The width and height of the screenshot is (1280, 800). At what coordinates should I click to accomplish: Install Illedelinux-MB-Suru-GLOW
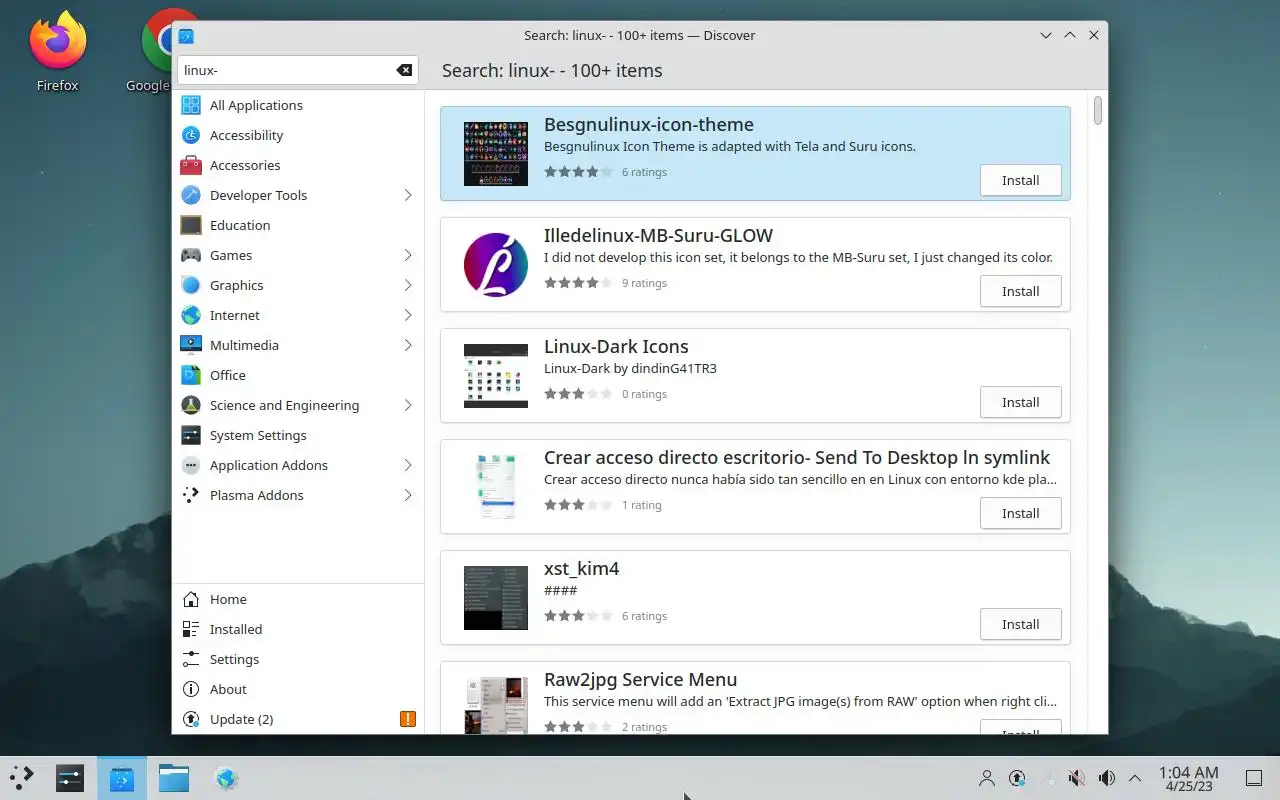[1020, 291]
